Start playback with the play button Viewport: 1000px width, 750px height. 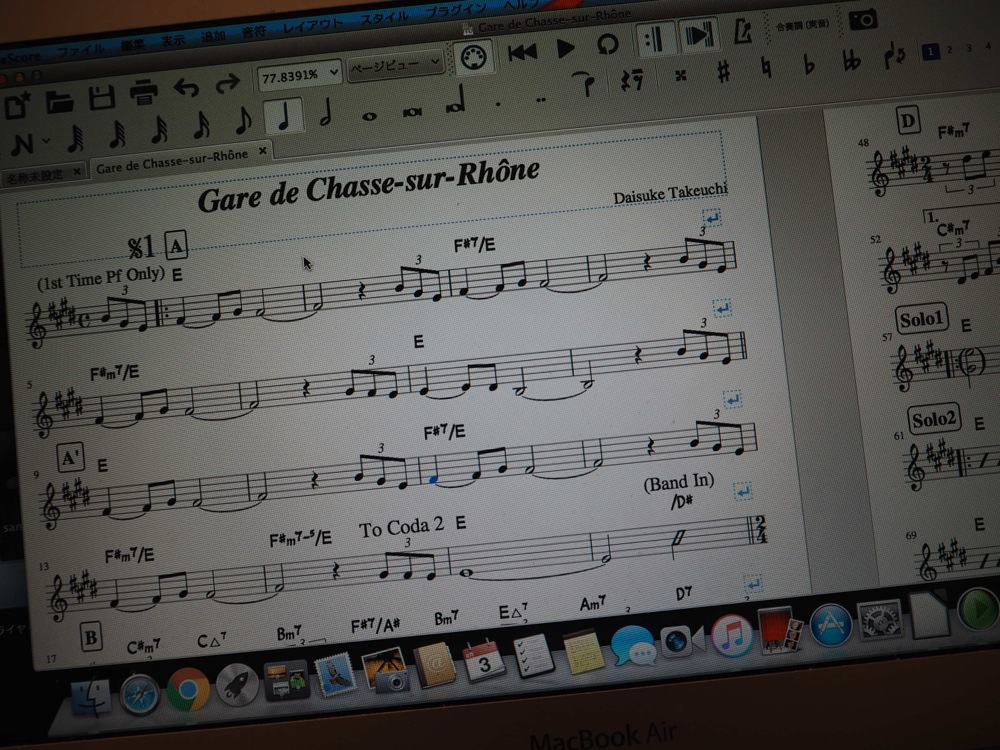(565, 48)
